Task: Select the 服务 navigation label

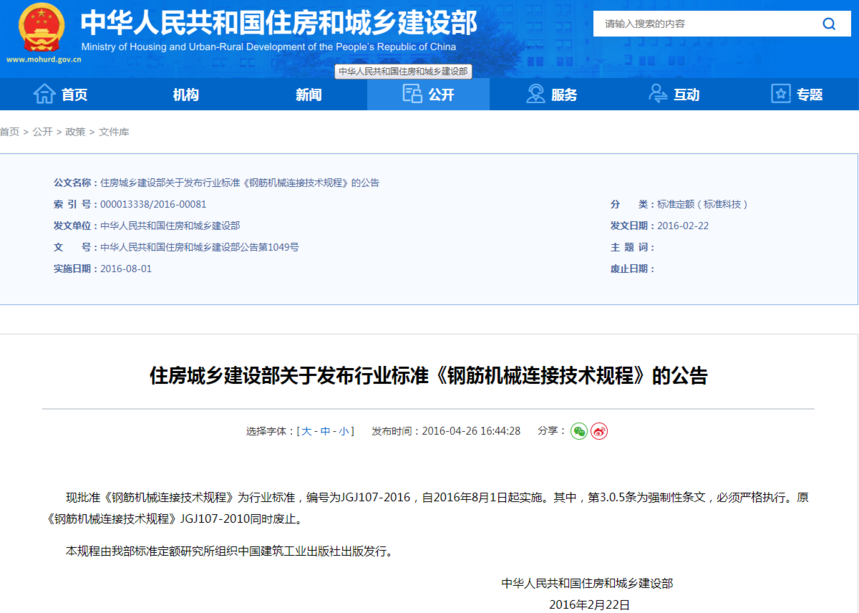Action: [x=564, y=95]
